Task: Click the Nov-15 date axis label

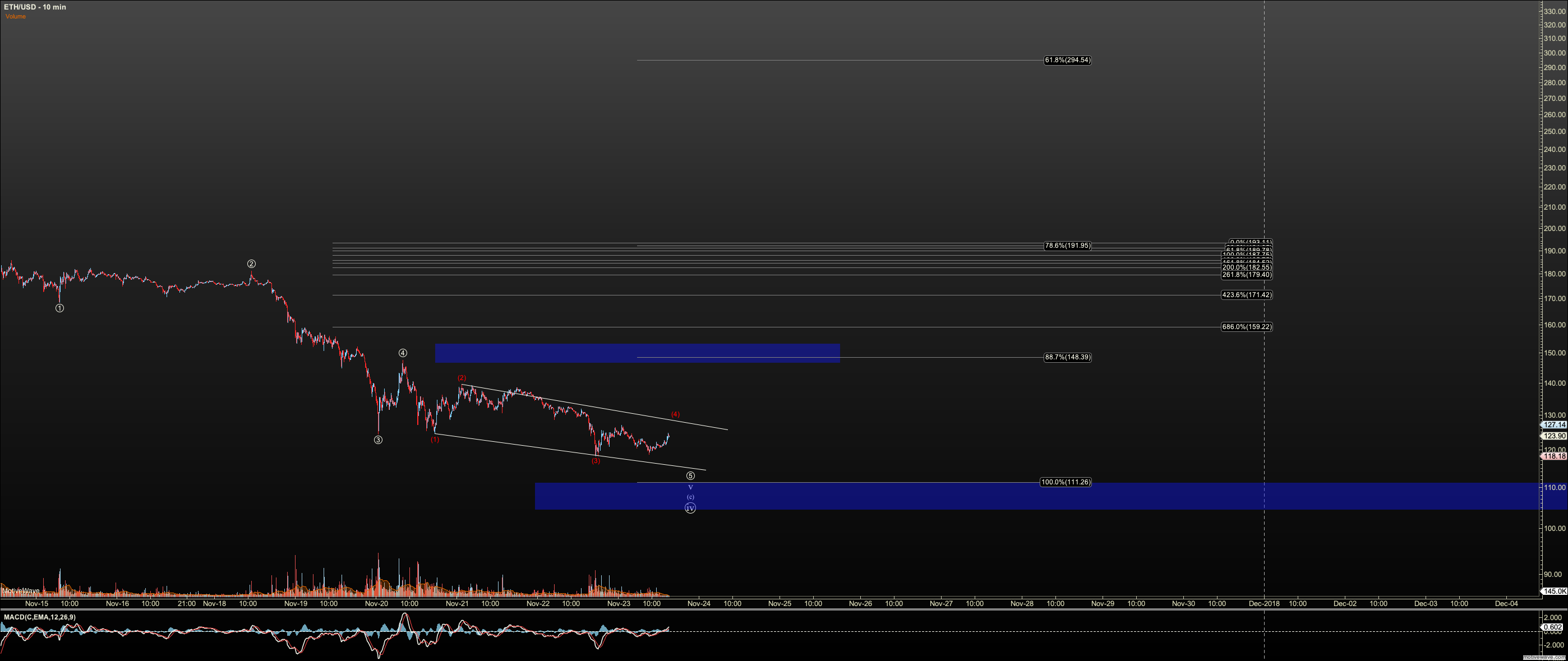Action: tap(36, 604)
